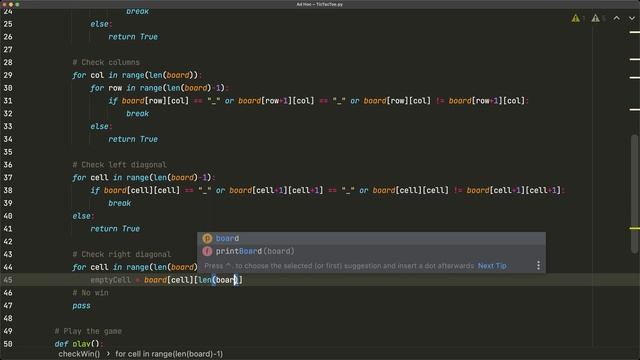The height and width of the screenshot is (360, 640).
Task: Click 'else:' on line 40
Action: [x=83, y=216]
